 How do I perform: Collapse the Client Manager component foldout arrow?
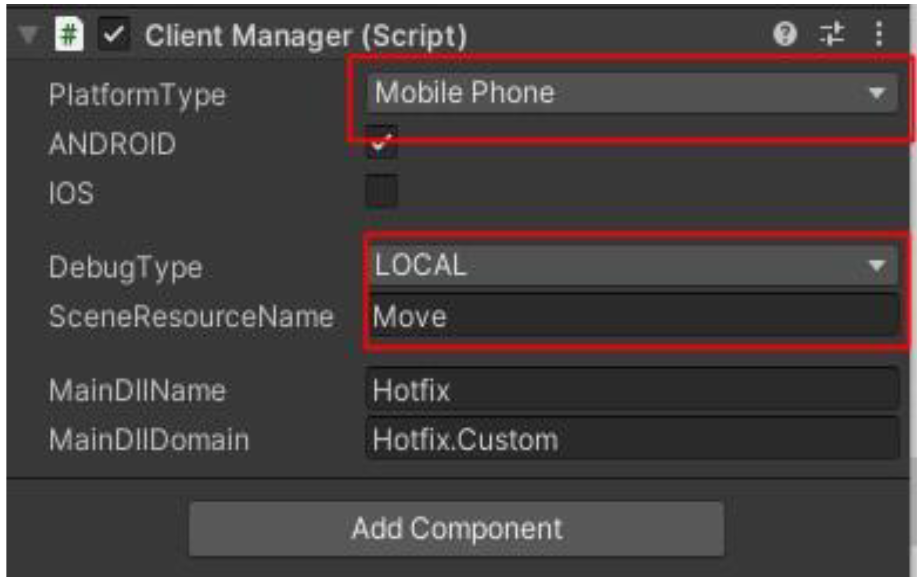click(28, 36)
